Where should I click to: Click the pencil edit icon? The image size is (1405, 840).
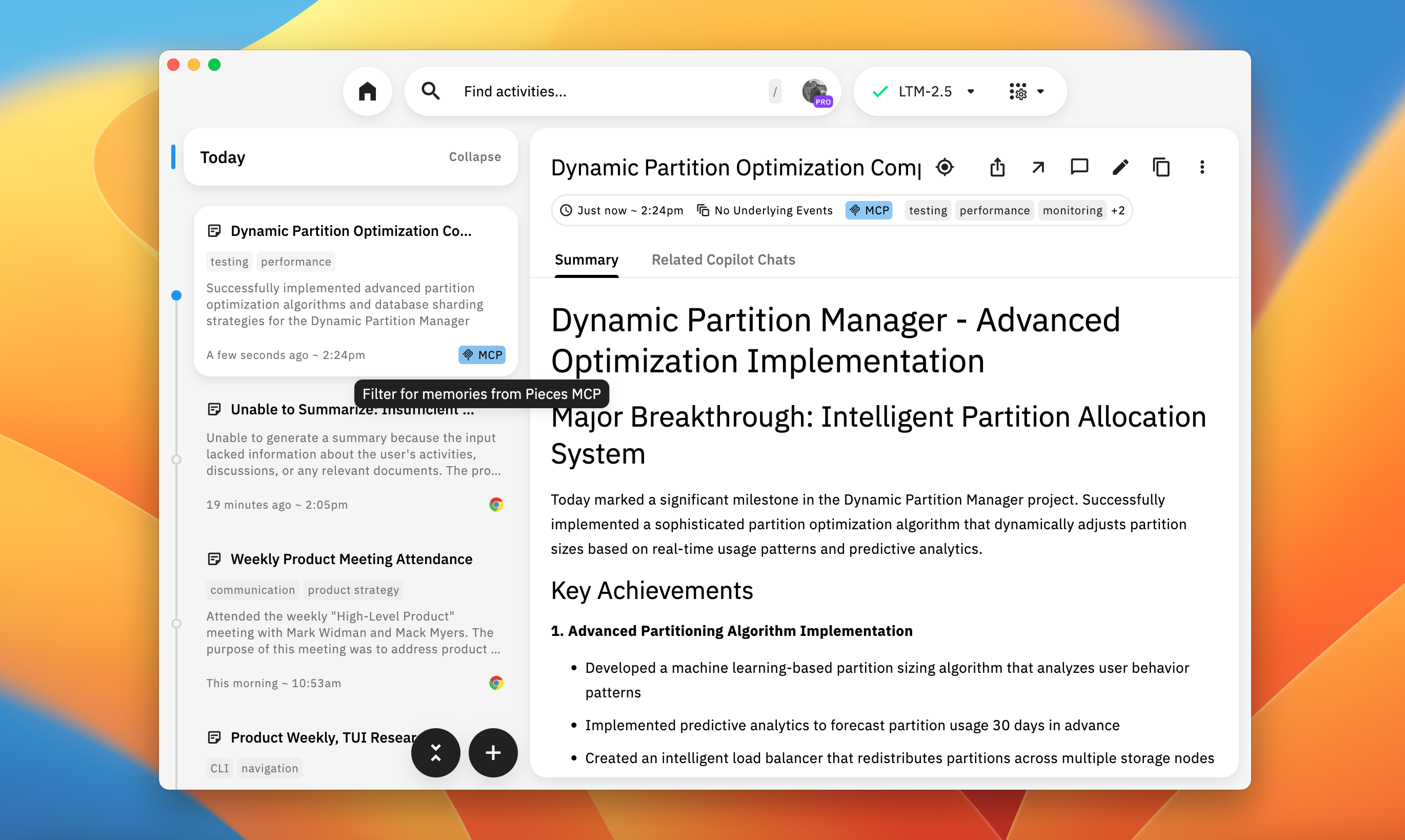(1120, 168)
